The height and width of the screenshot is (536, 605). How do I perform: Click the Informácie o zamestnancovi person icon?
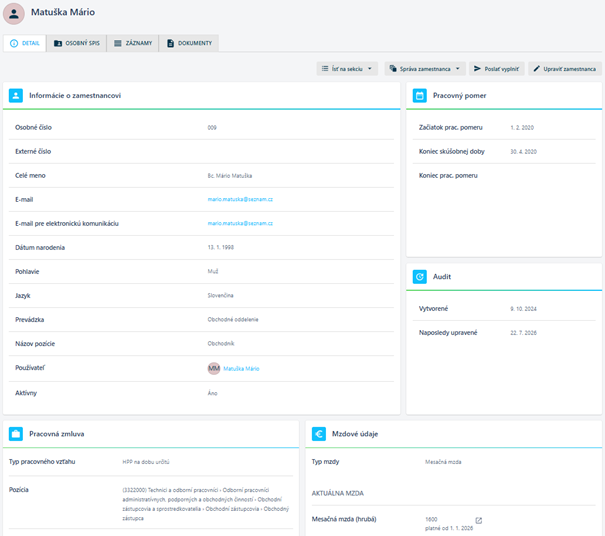16,95
